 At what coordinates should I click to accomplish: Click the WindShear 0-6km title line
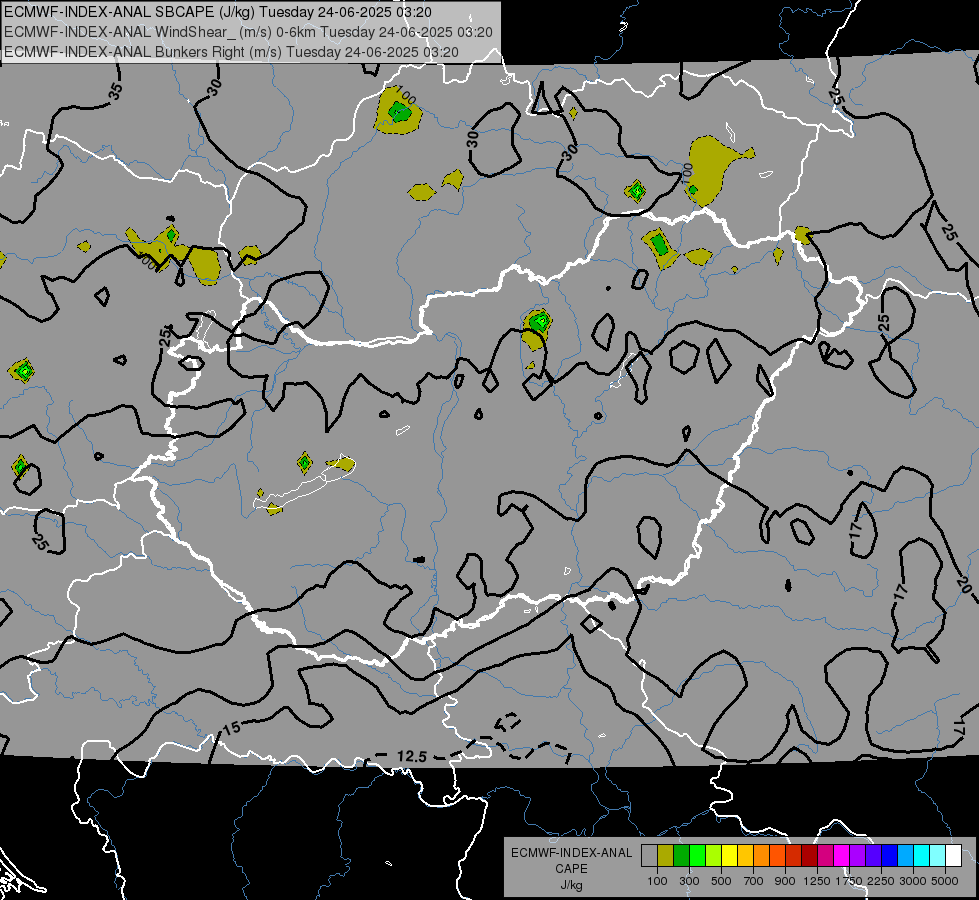pyautogui.click(x=248, y=32)
